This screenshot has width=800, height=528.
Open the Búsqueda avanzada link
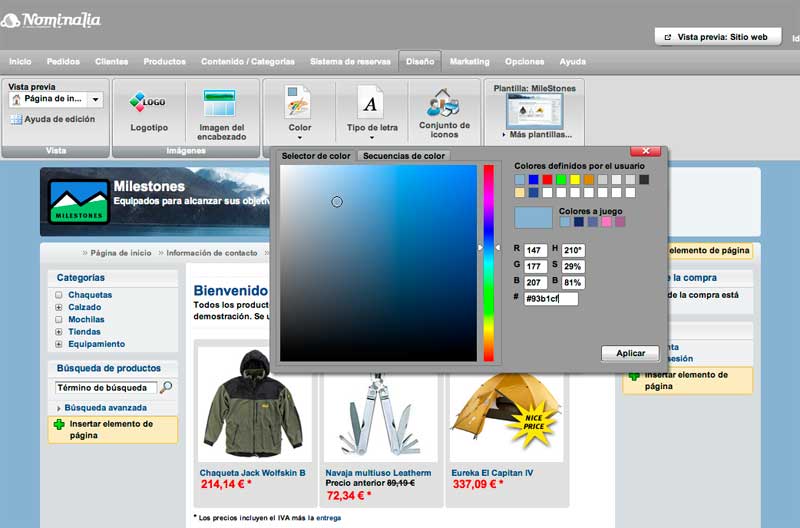point(105,408)
